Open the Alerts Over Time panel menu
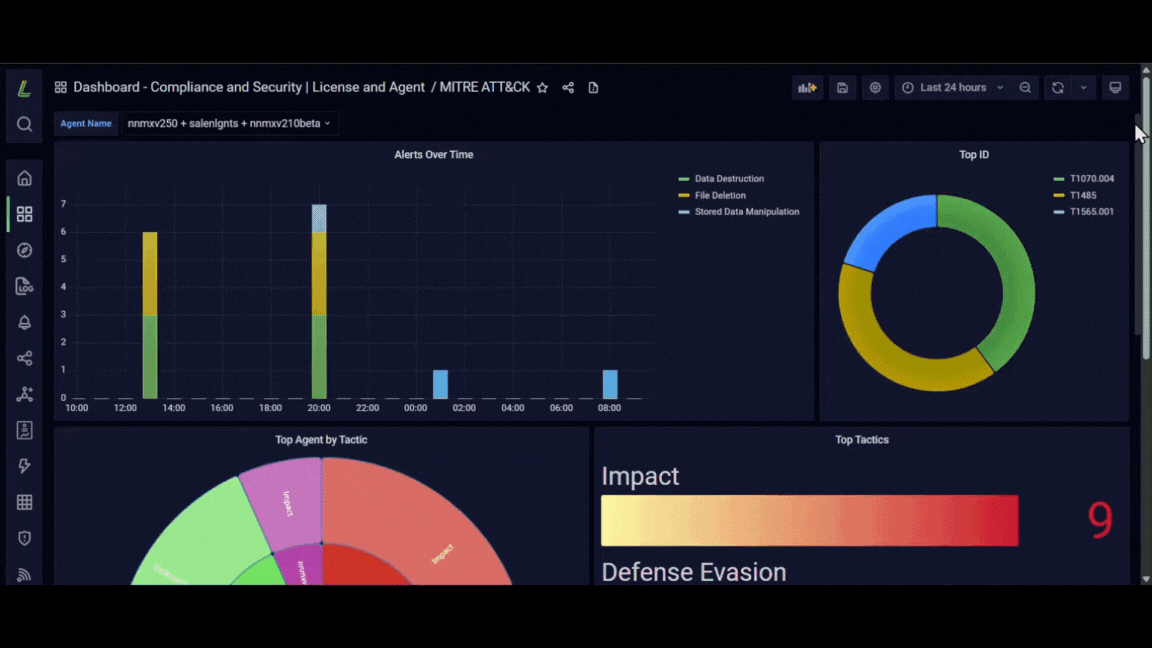 (433, 154)
